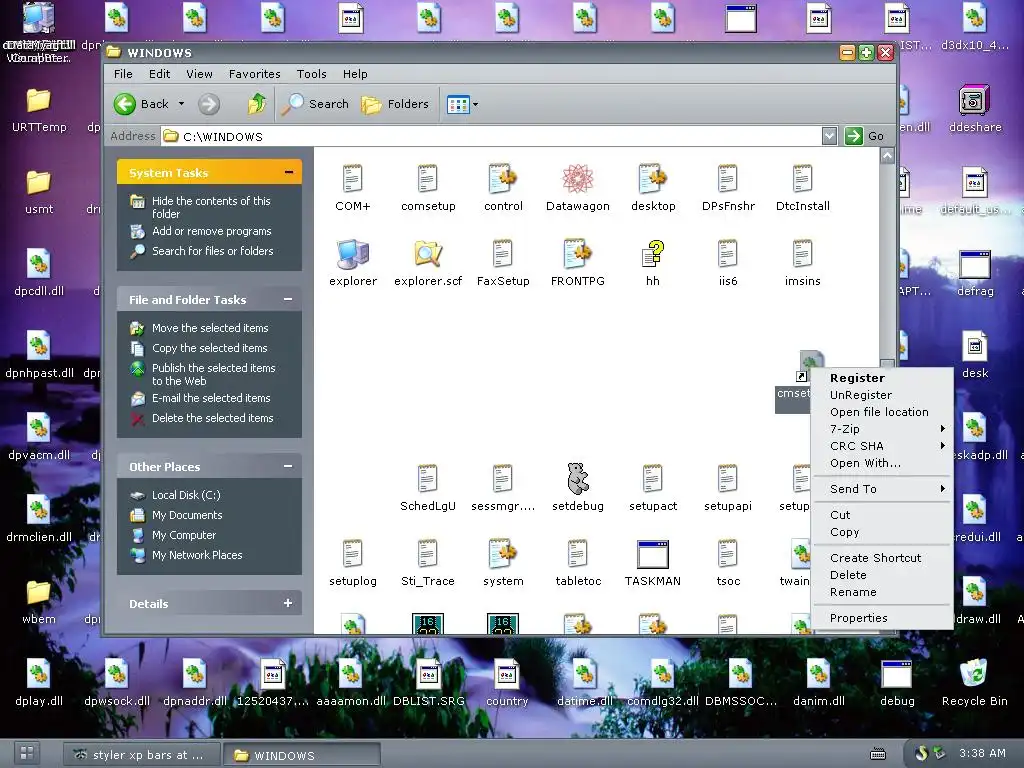Open the Search toolbar button
This screenshot has width=1024, height=768.
[317, 104]
